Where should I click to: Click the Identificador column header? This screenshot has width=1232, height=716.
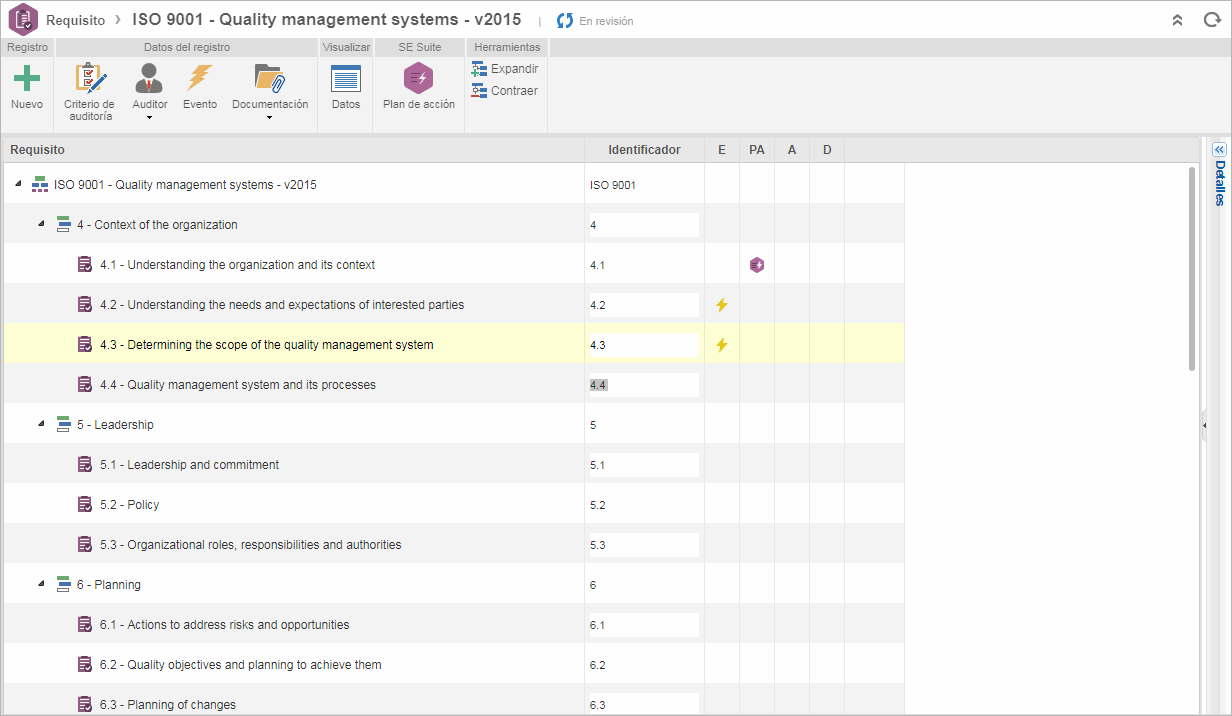click(644, 150)
